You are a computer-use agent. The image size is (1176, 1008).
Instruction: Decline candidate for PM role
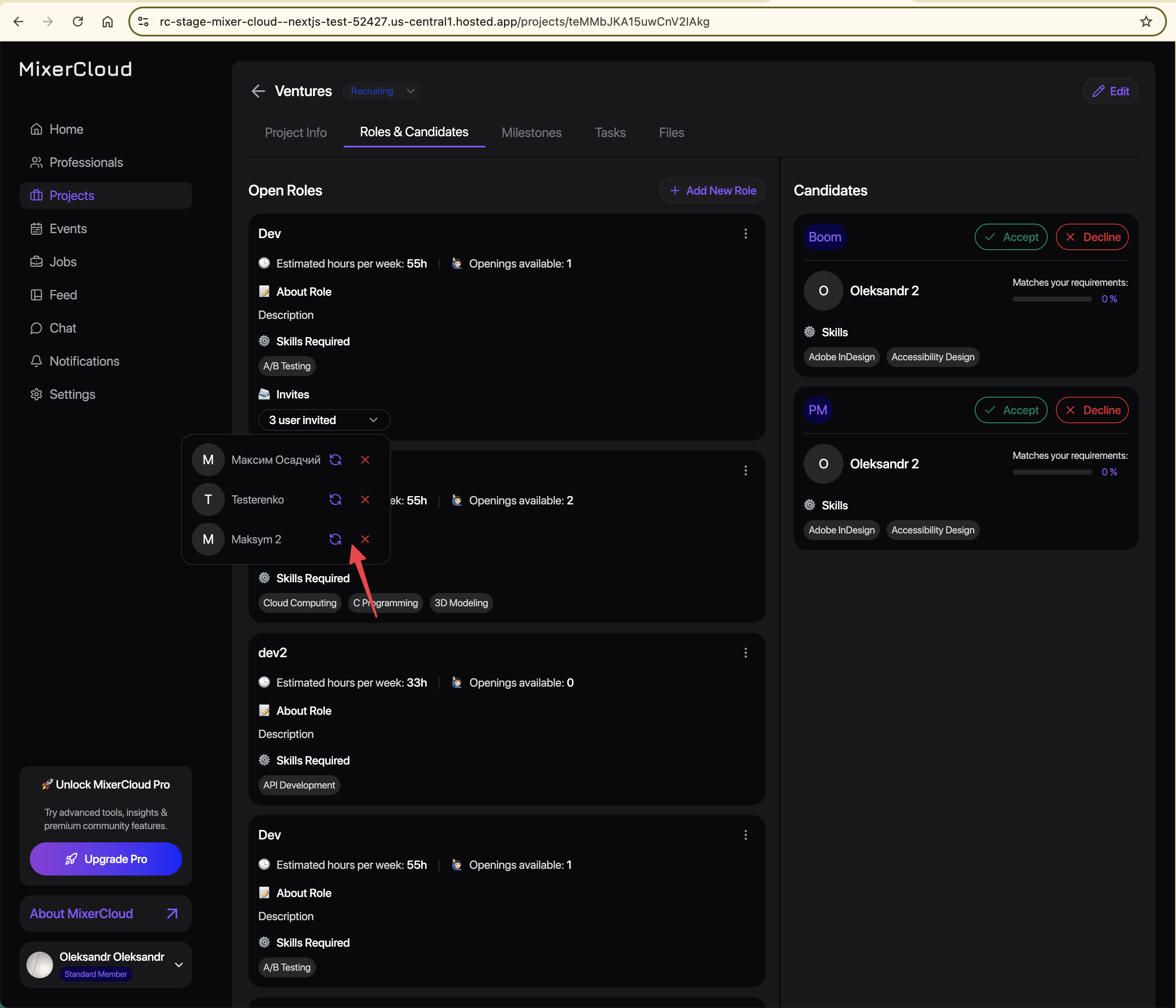1092,410
